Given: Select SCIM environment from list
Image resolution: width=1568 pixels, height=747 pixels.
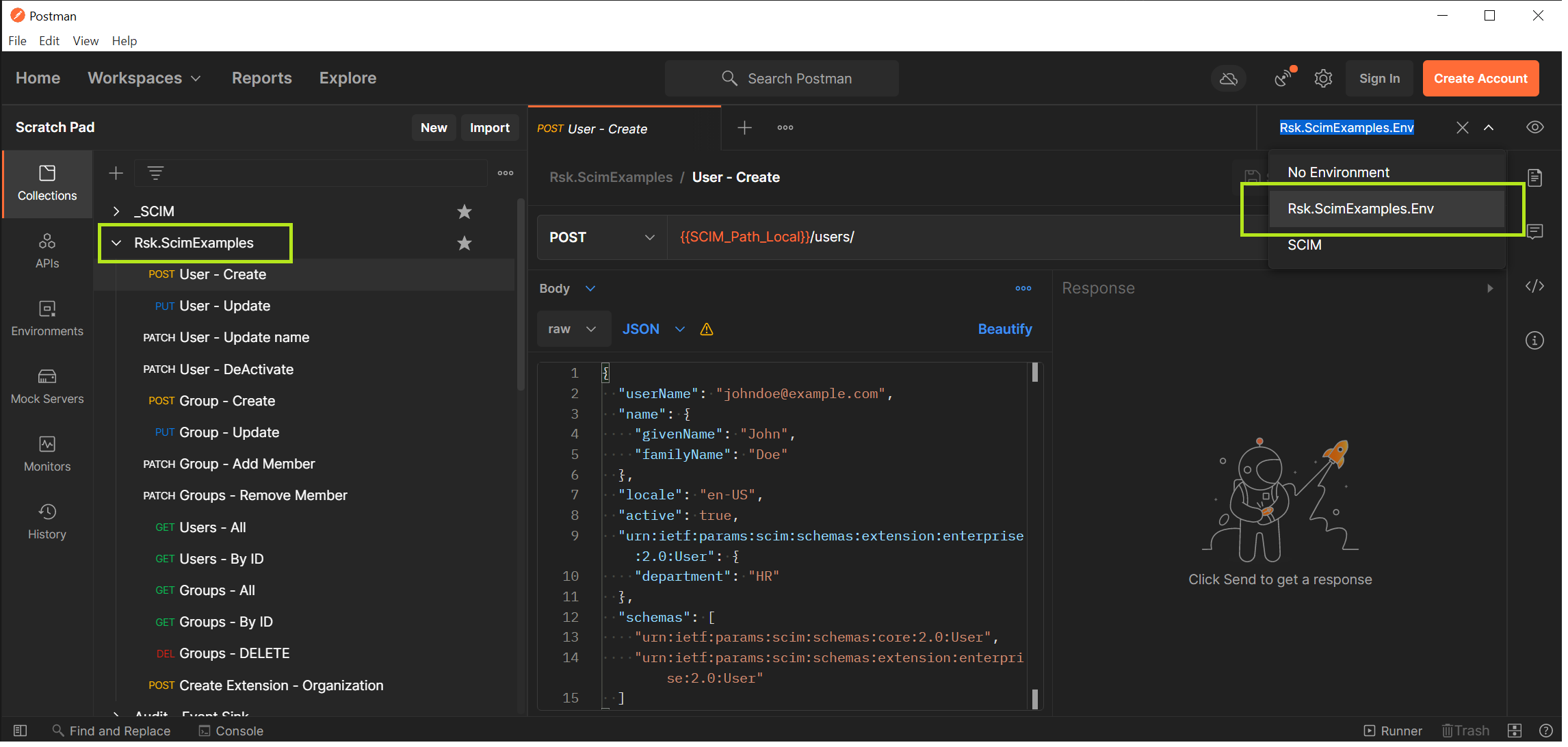Looking at the screenshot, I should (1387, 246).
